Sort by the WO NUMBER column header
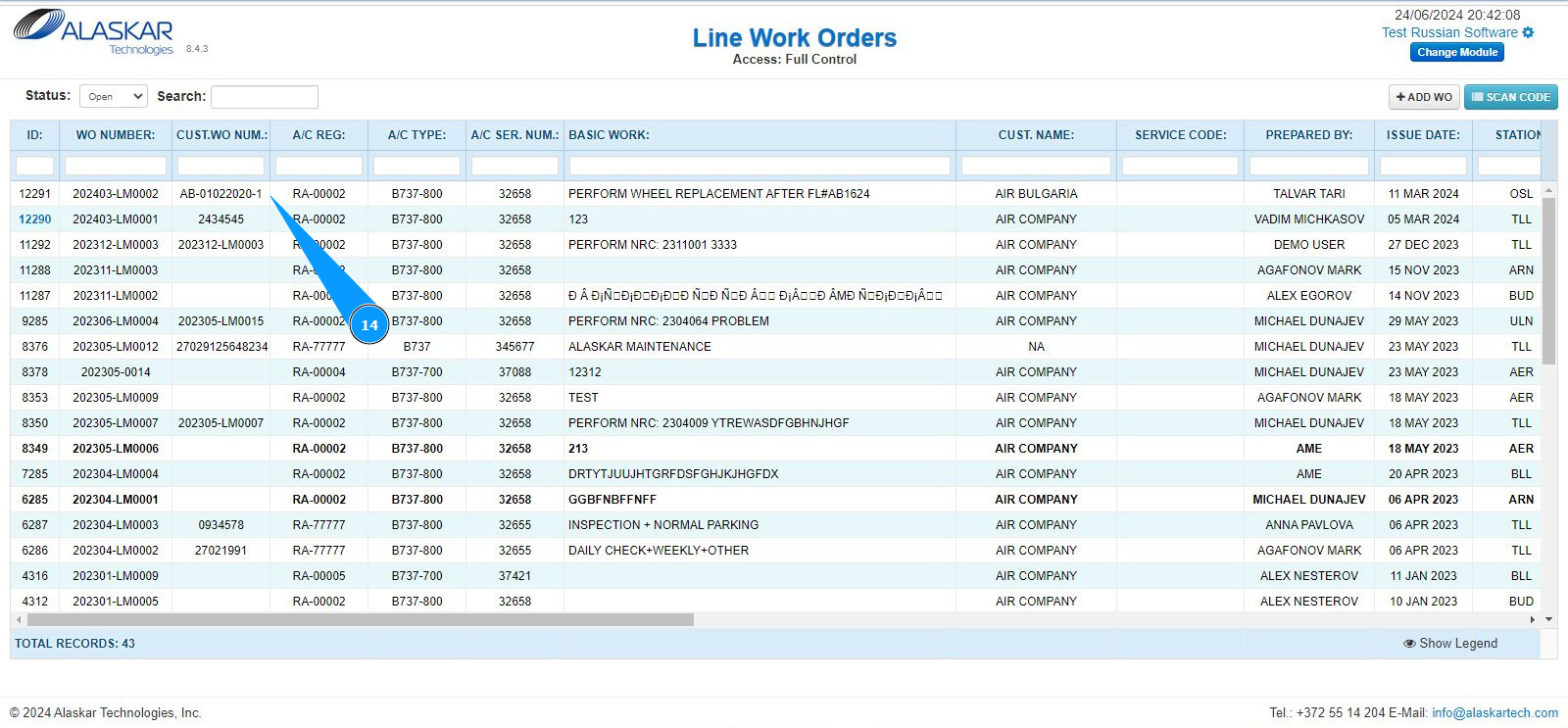 pos(116,135)
